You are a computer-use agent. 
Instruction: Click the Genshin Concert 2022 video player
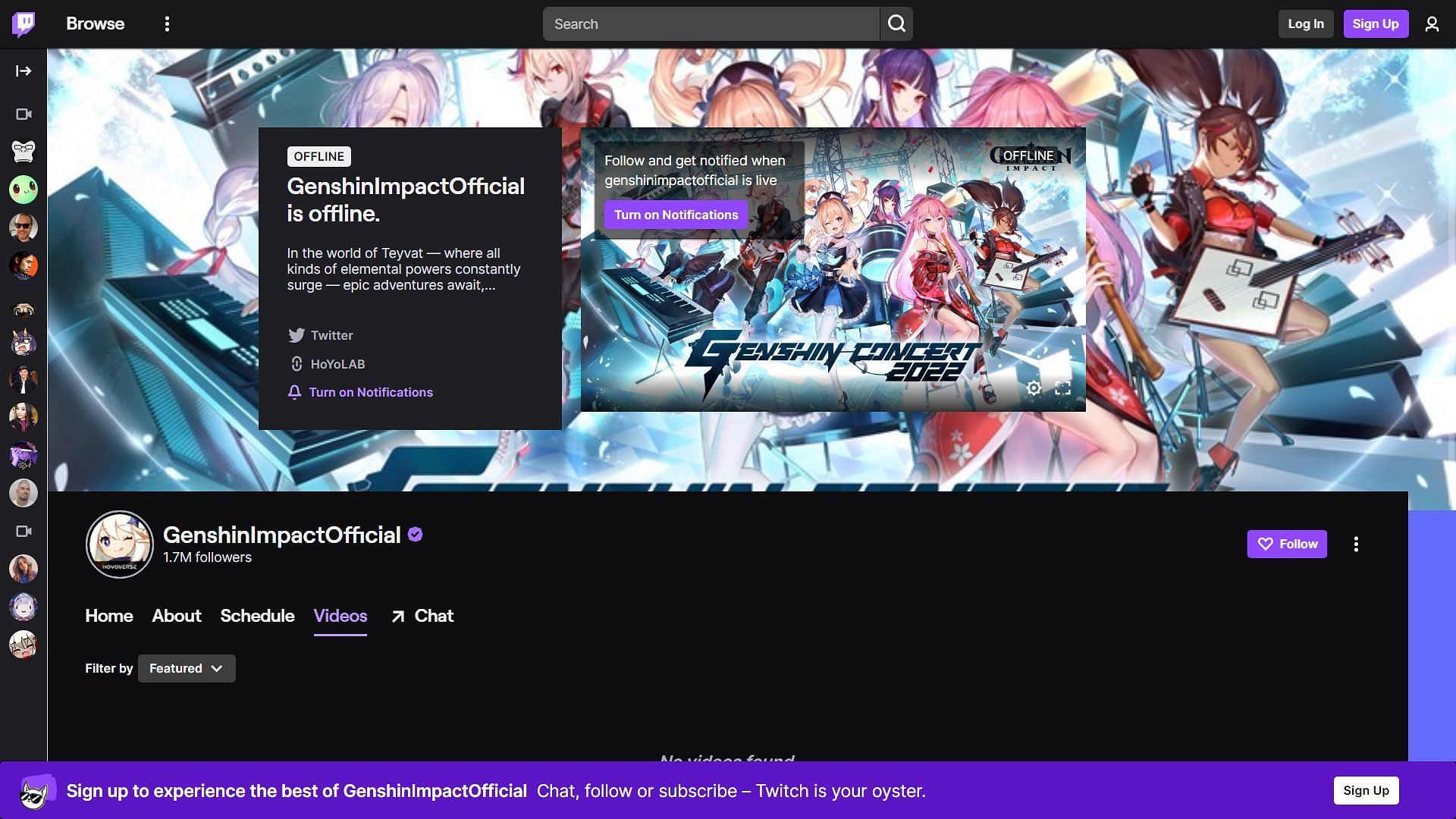click(x=833, y=270)
